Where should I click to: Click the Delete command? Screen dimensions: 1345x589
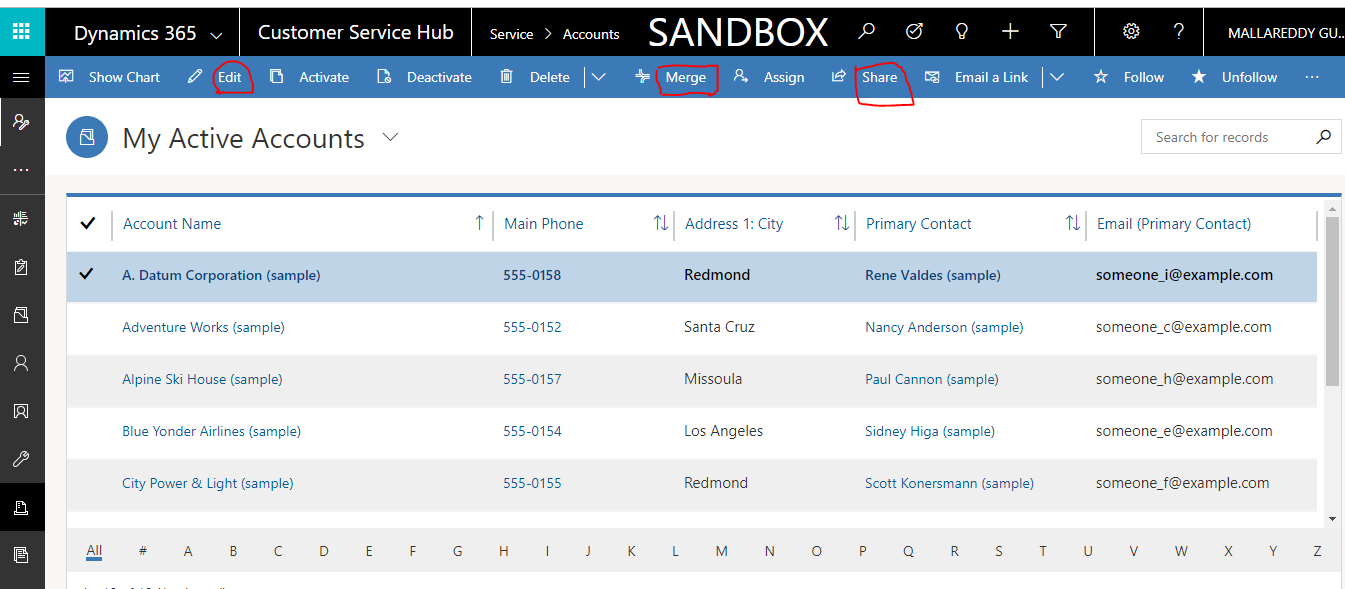pos(535,77)
